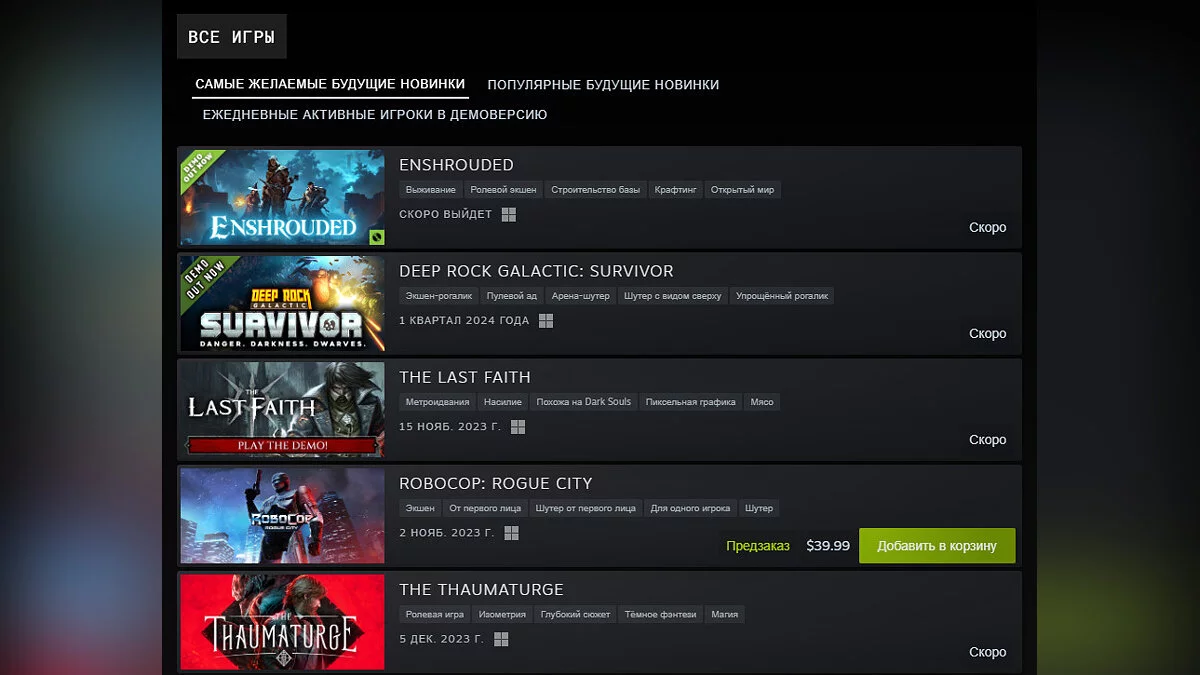
Task: Click Скоро label in The Thaumaturge row
Action: coord(988,652)
